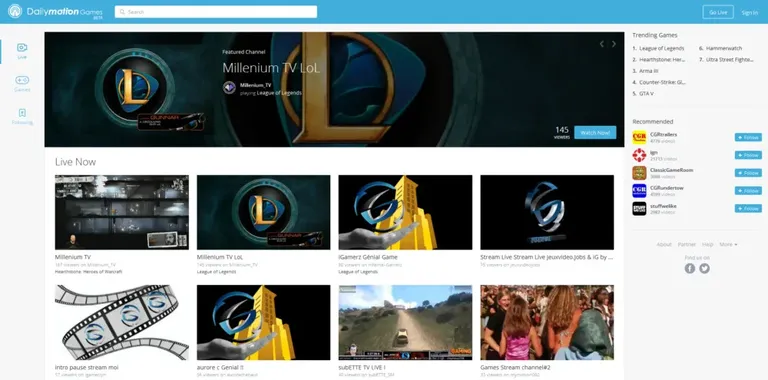Follow the CGRtrailers channel

tap(748, 138)
